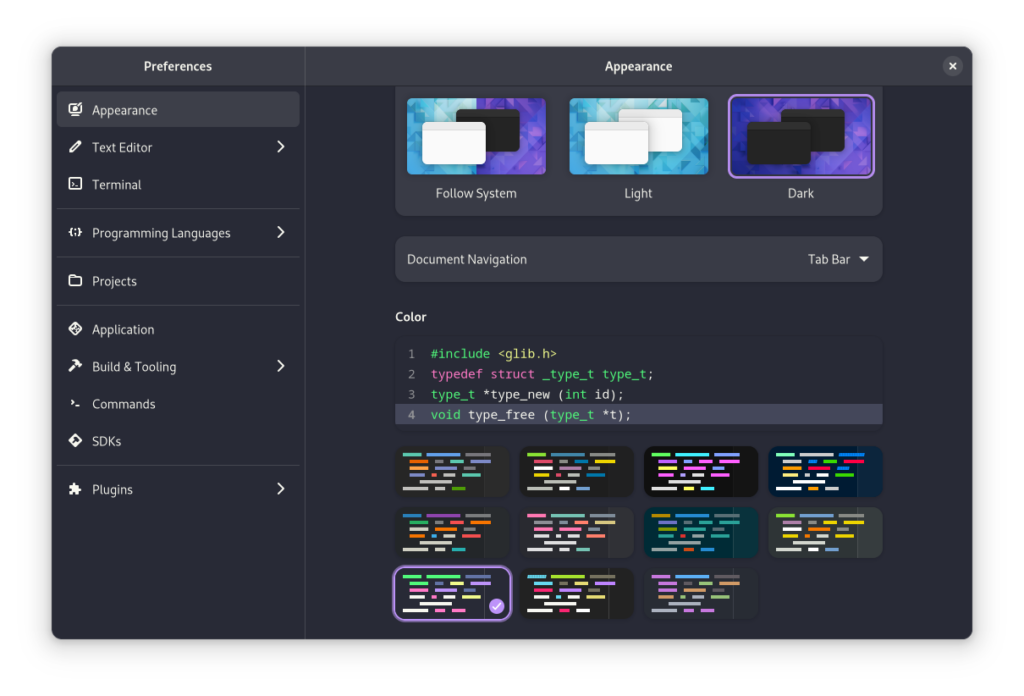The width and height of the screenshot is (1024, 696).
Task: Click the Terminal prompt icon
Action: [75, 184]
